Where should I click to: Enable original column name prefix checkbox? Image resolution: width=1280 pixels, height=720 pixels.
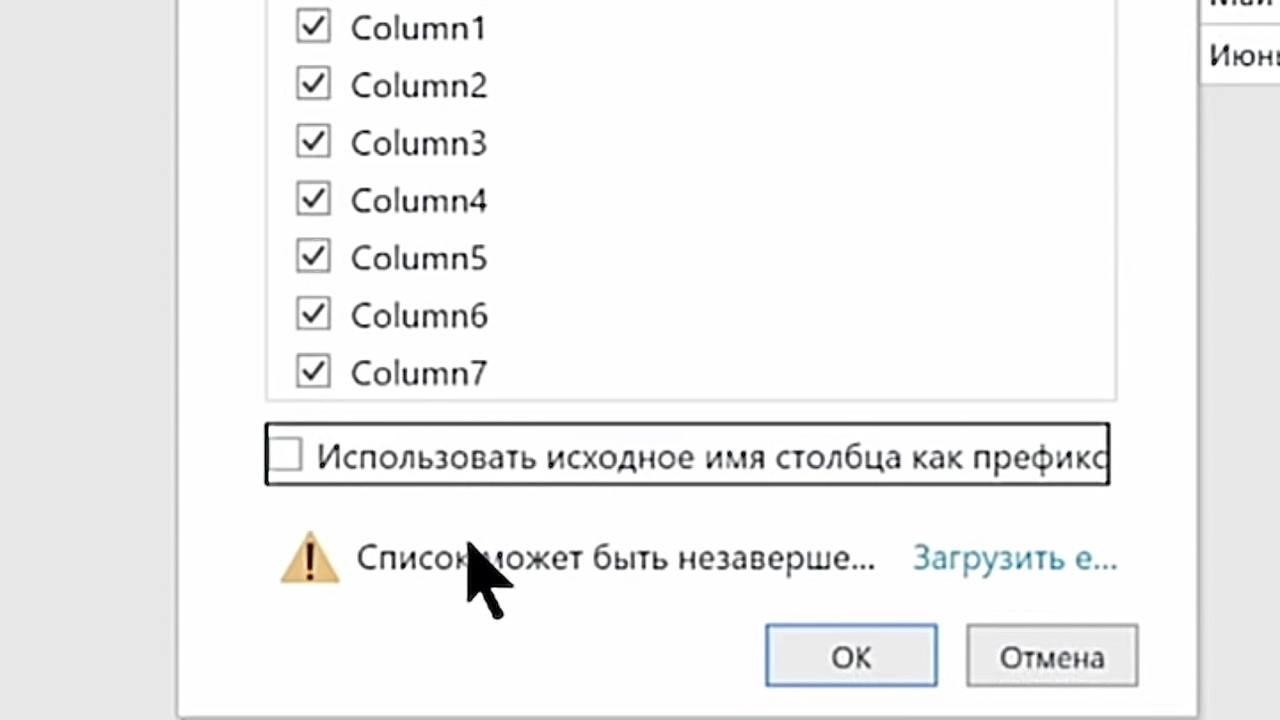286,456
